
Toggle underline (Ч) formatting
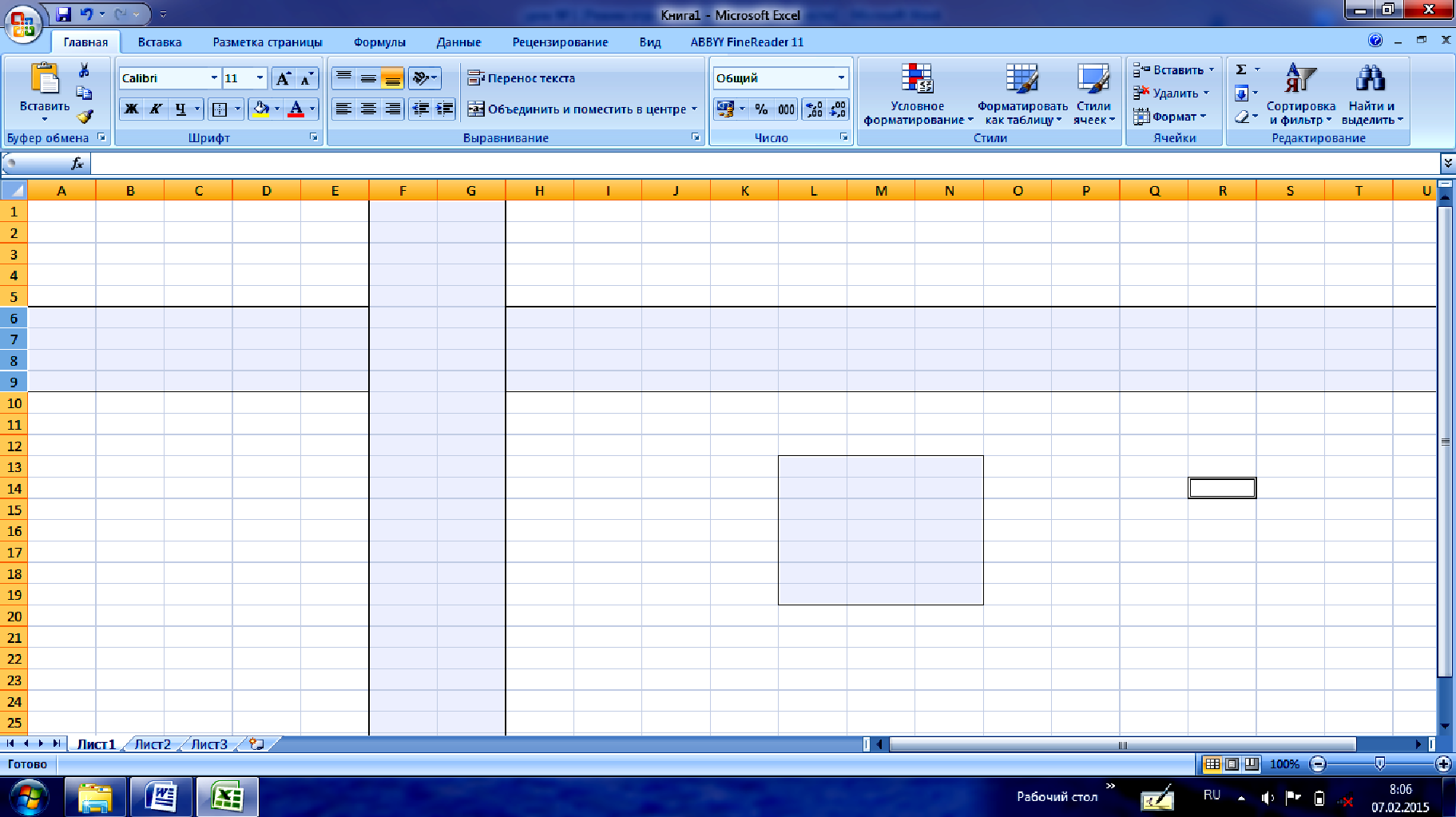(x=181, y=109)
